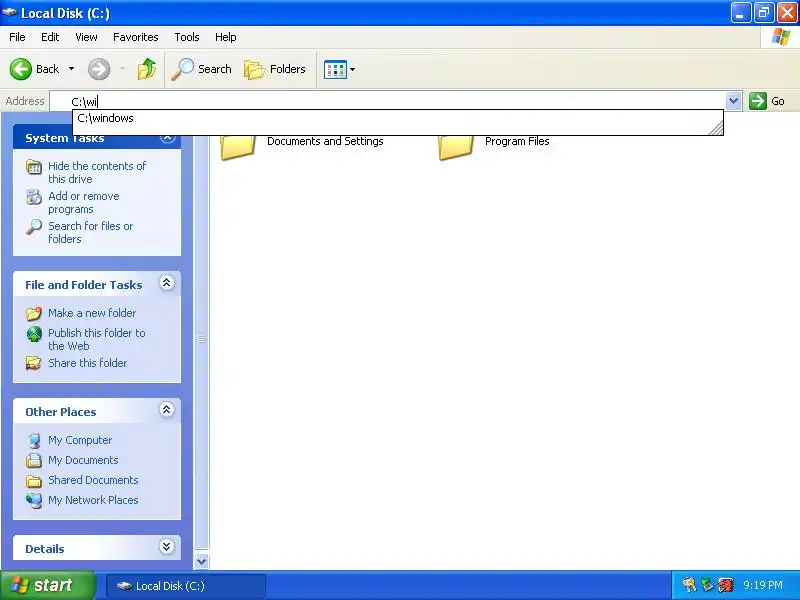Collapse the System Tasks panel

click(x=168, y=138)
